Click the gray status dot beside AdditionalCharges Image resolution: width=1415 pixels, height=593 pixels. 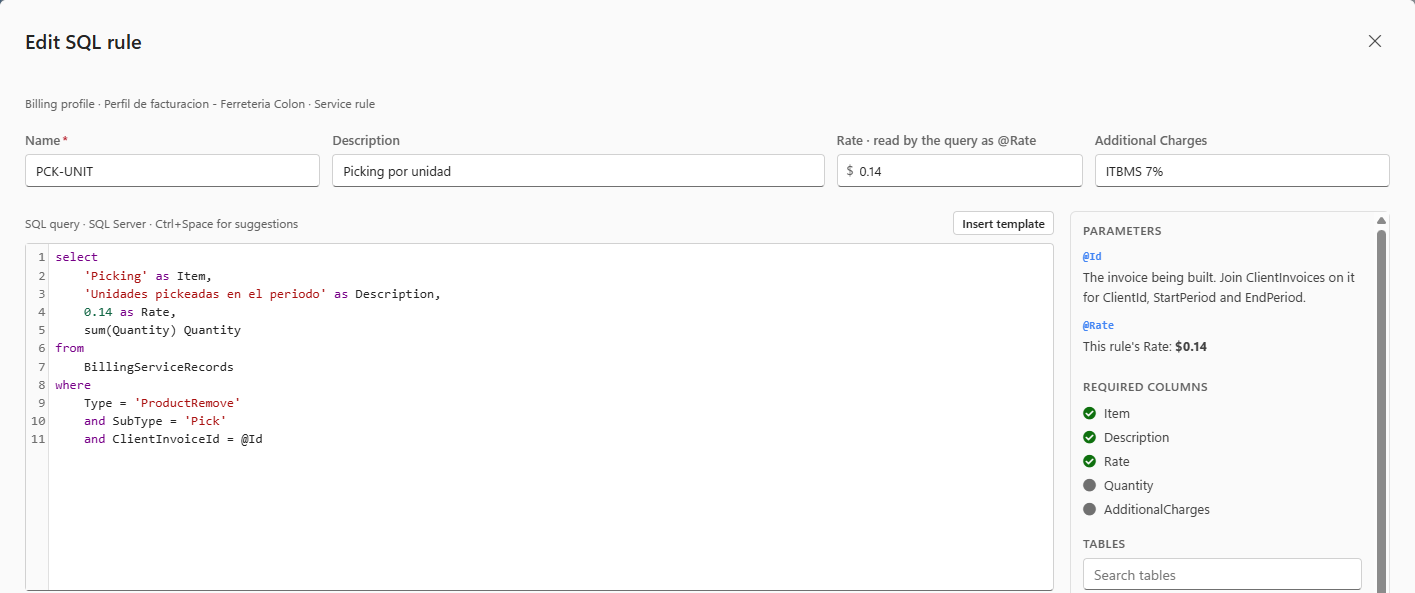click(1090, 509)
